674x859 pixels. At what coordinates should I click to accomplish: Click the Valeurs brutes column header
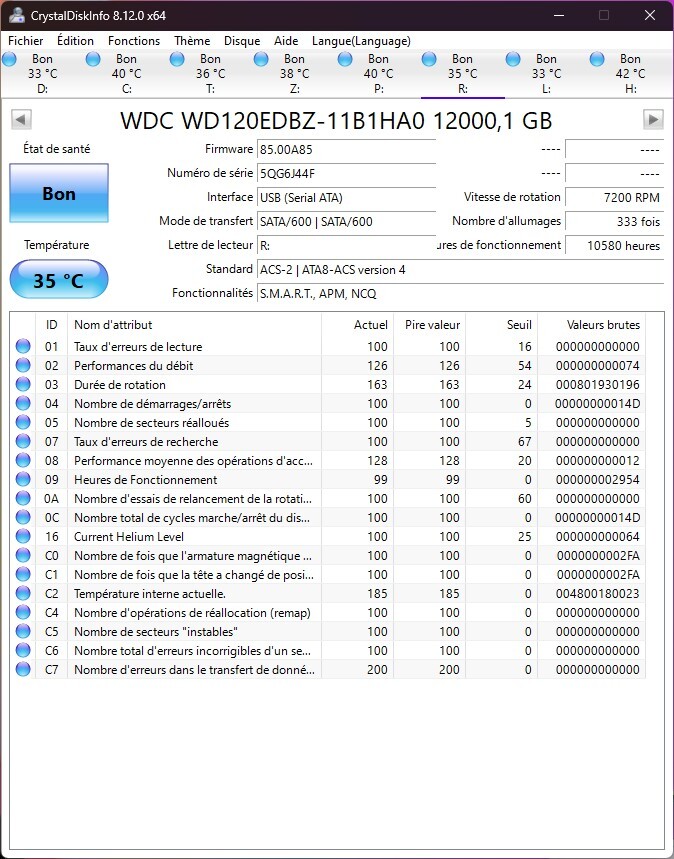(591, 325)
